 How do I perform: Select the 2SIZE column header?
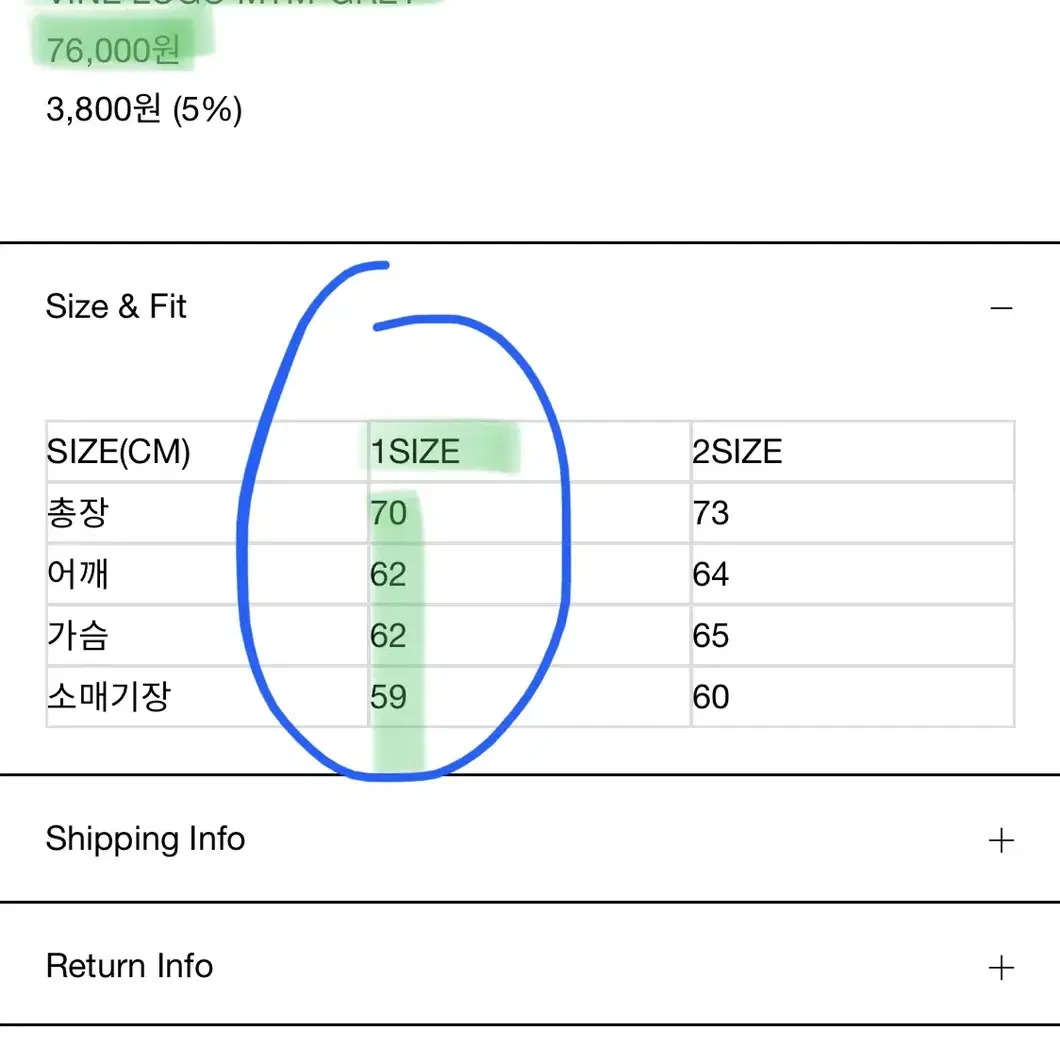pos(737,451)
